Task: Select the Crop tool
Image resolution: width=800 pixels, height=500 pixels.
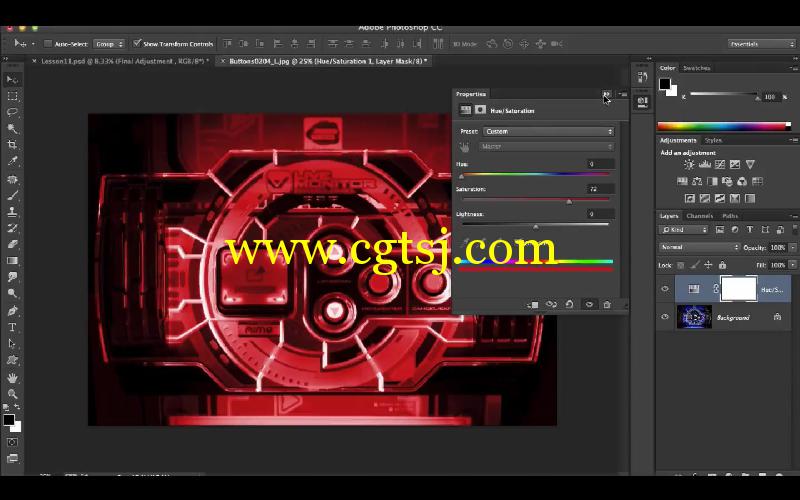Action: [12, 145]
